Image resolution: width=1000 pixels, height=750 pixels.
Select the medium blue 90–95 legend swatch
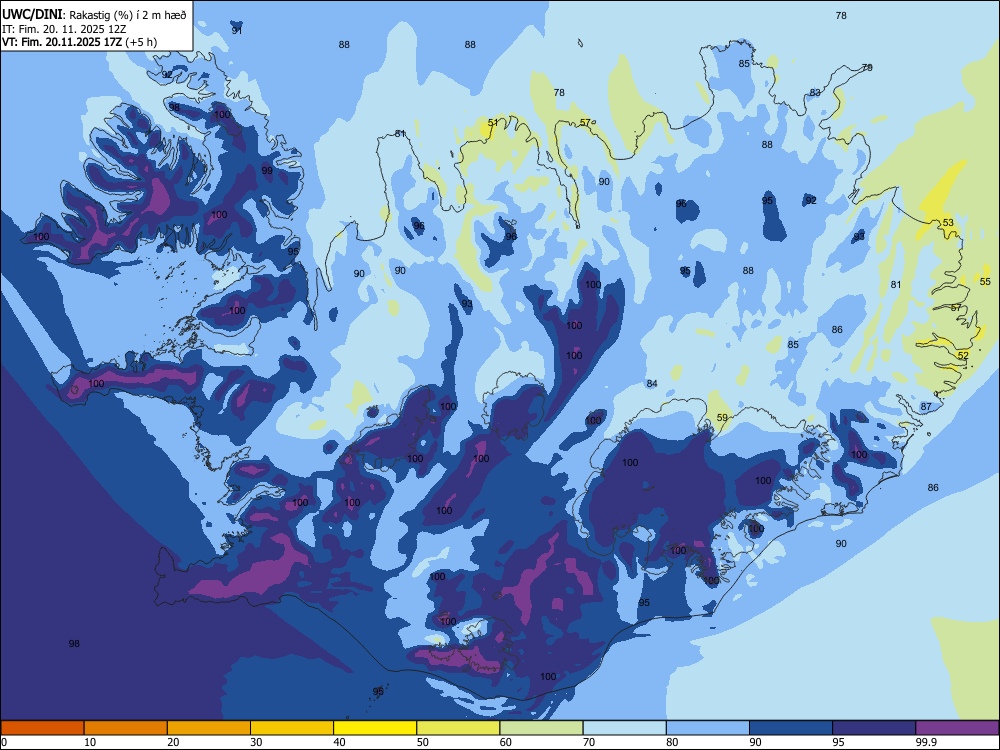coord(791,728)
